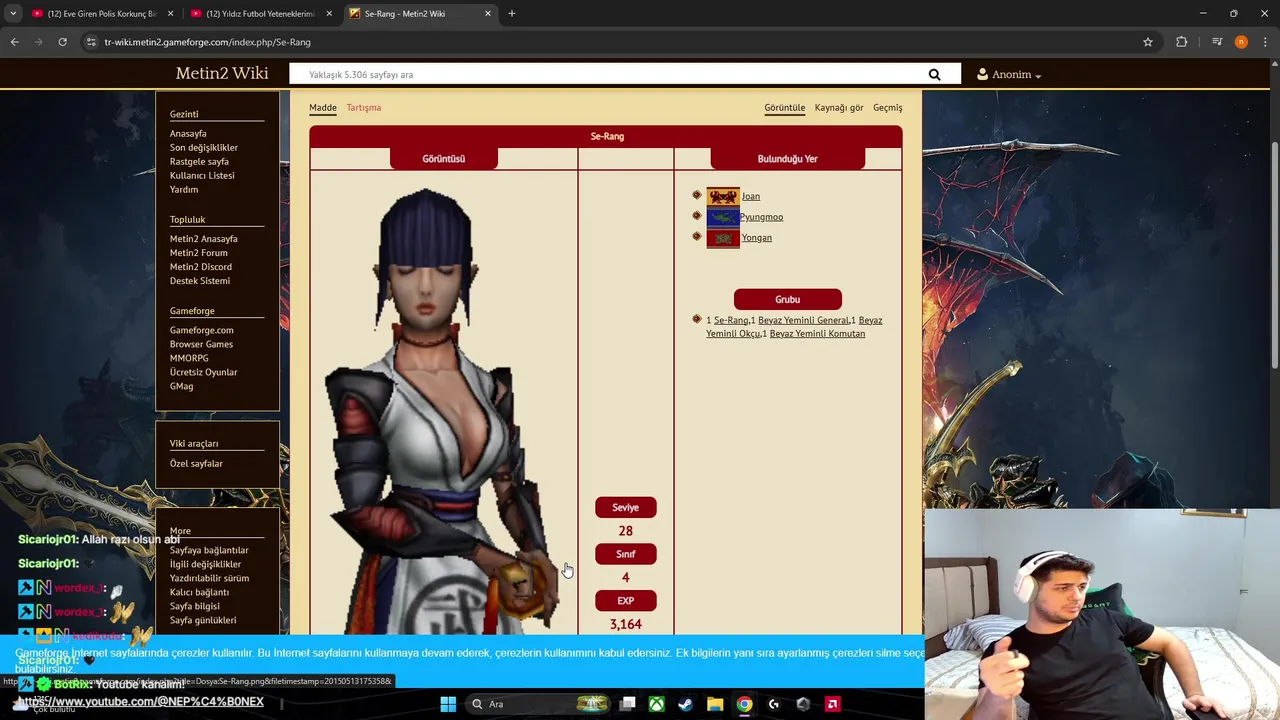Select the Görüntüle tab
The height and width of the screenshot is (720, 1280).
785,107
